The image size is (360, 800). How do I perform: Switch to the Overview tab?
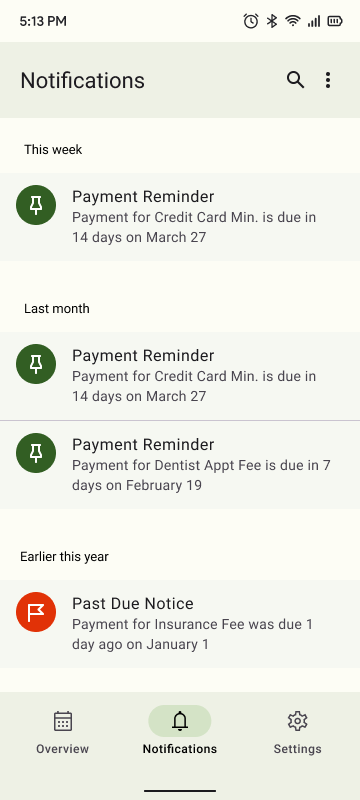point(63,732)
